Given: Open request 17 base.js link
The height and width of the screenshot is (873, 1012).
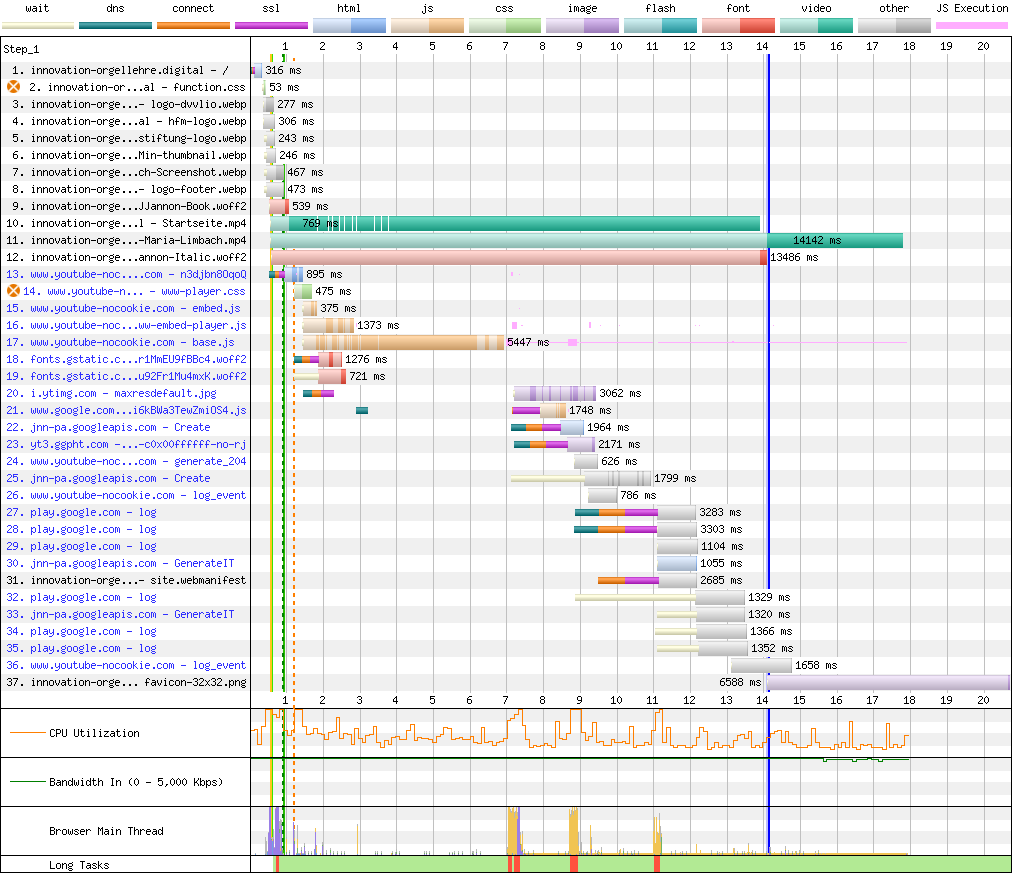Looking at the screenshot, I should (120, 342).
